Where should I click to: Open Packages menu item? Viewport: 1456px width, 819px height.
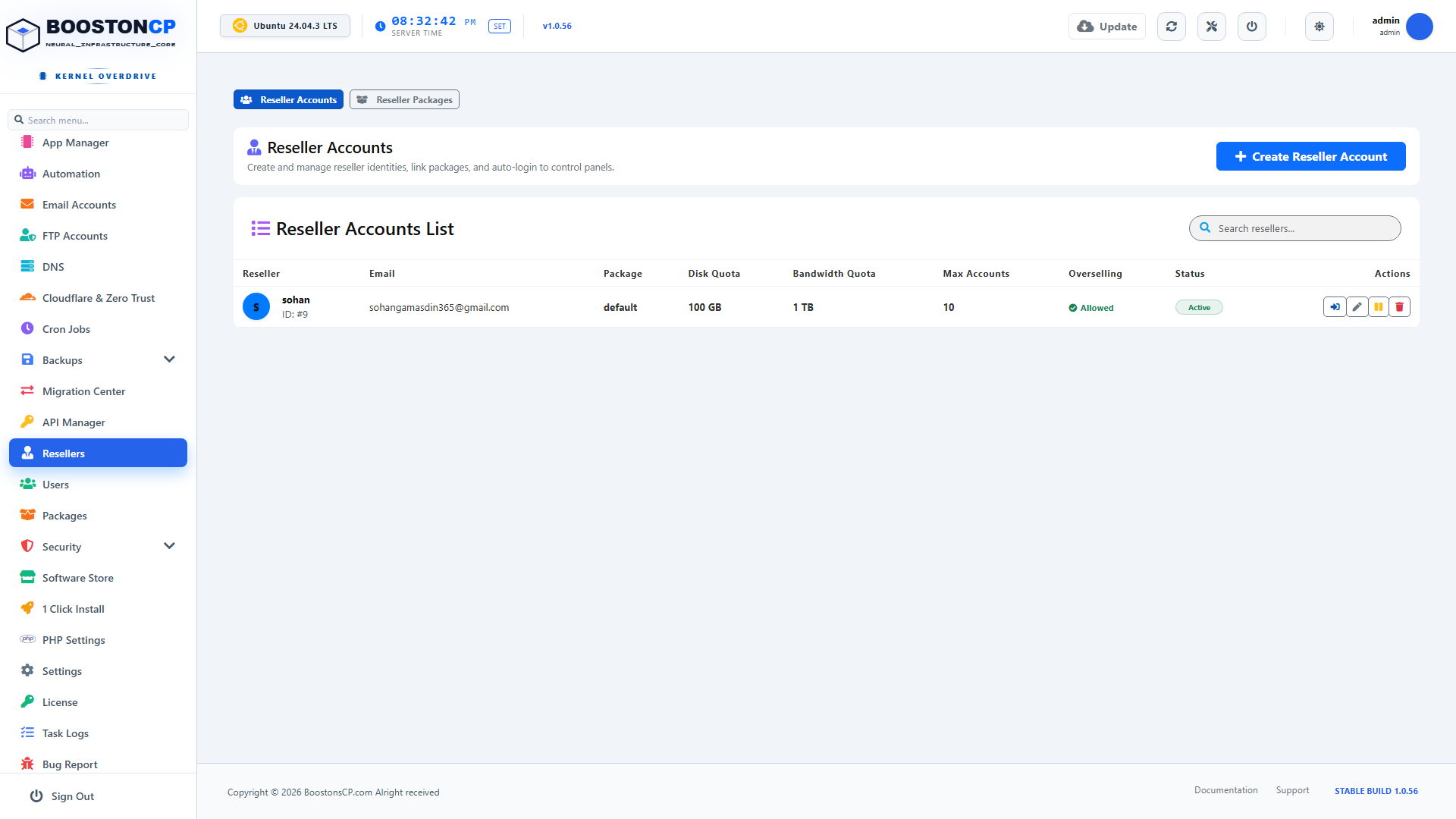pos(98,516)
